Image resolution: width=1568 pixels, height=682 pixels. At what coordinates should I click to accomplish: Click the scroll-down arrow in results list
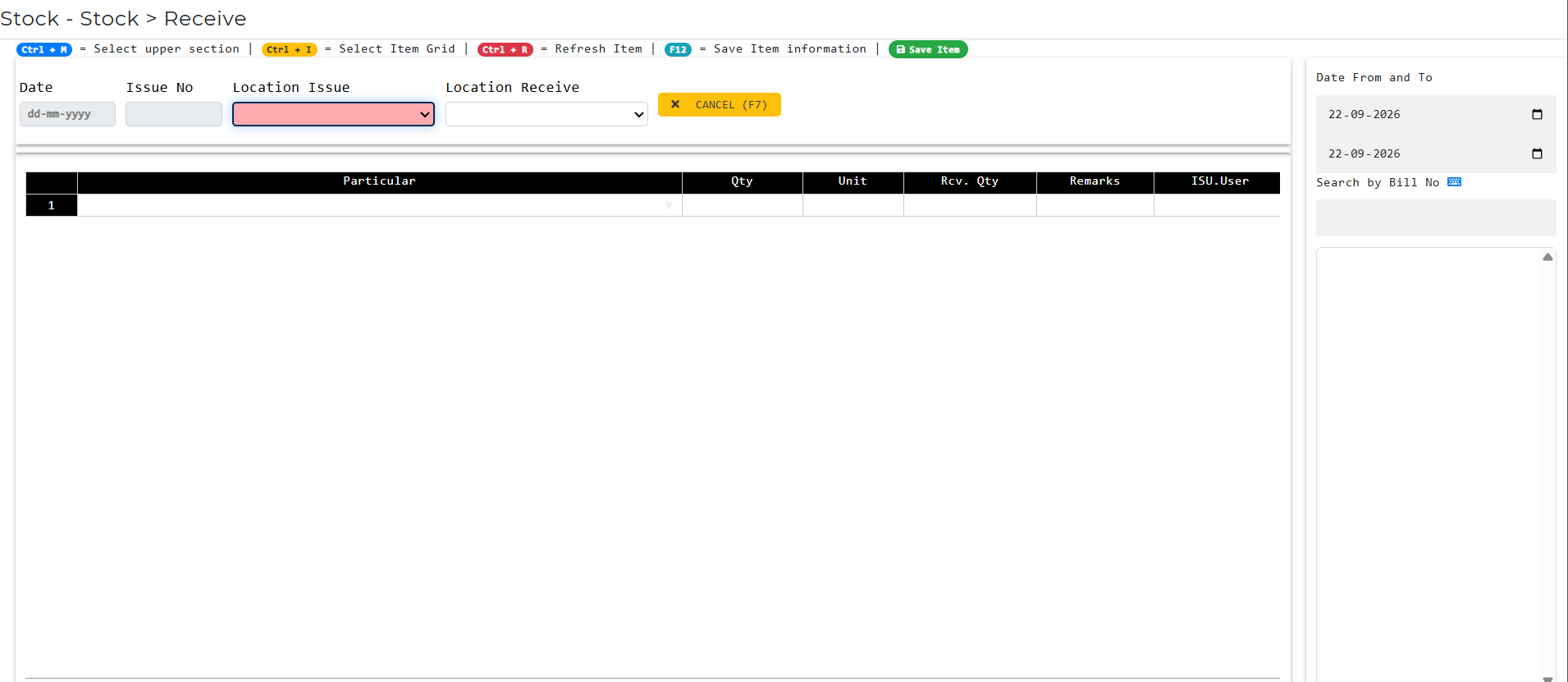pos(1547,678)
